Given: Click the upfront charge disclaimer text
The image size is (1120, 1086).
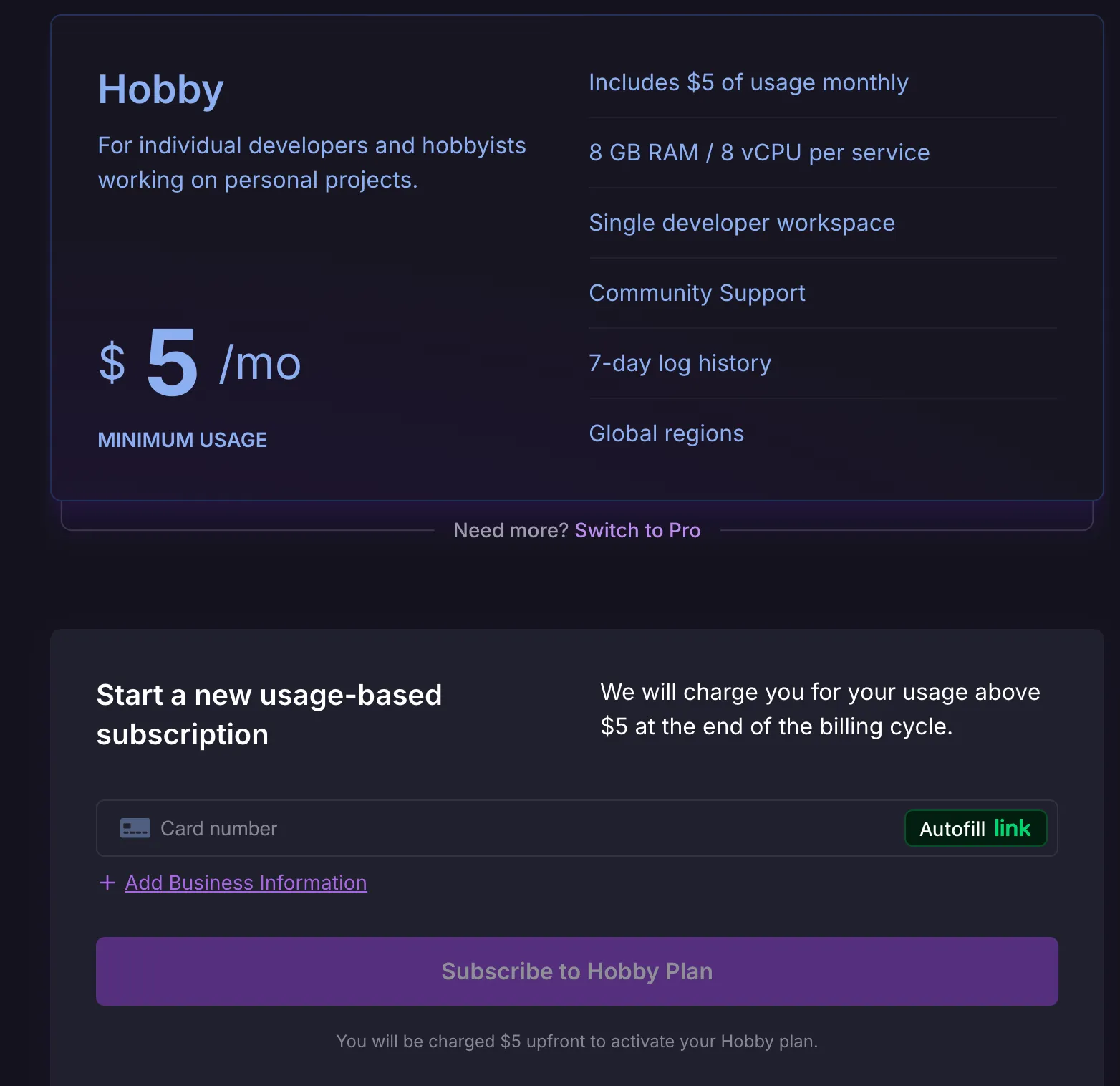Looking at the screenshot, I should (x=577, y=1042).
